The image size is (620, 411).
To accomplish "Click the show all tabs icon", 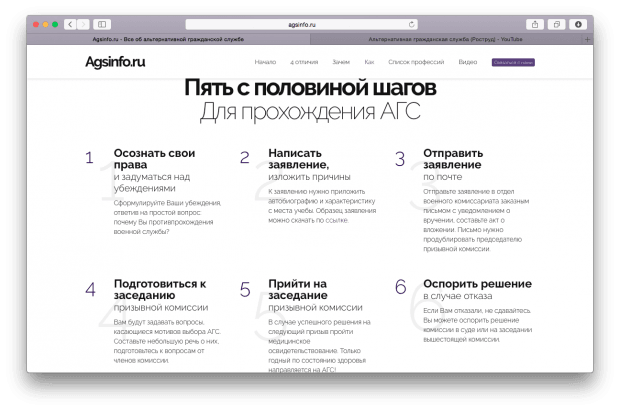I will [x=556, y=24].
